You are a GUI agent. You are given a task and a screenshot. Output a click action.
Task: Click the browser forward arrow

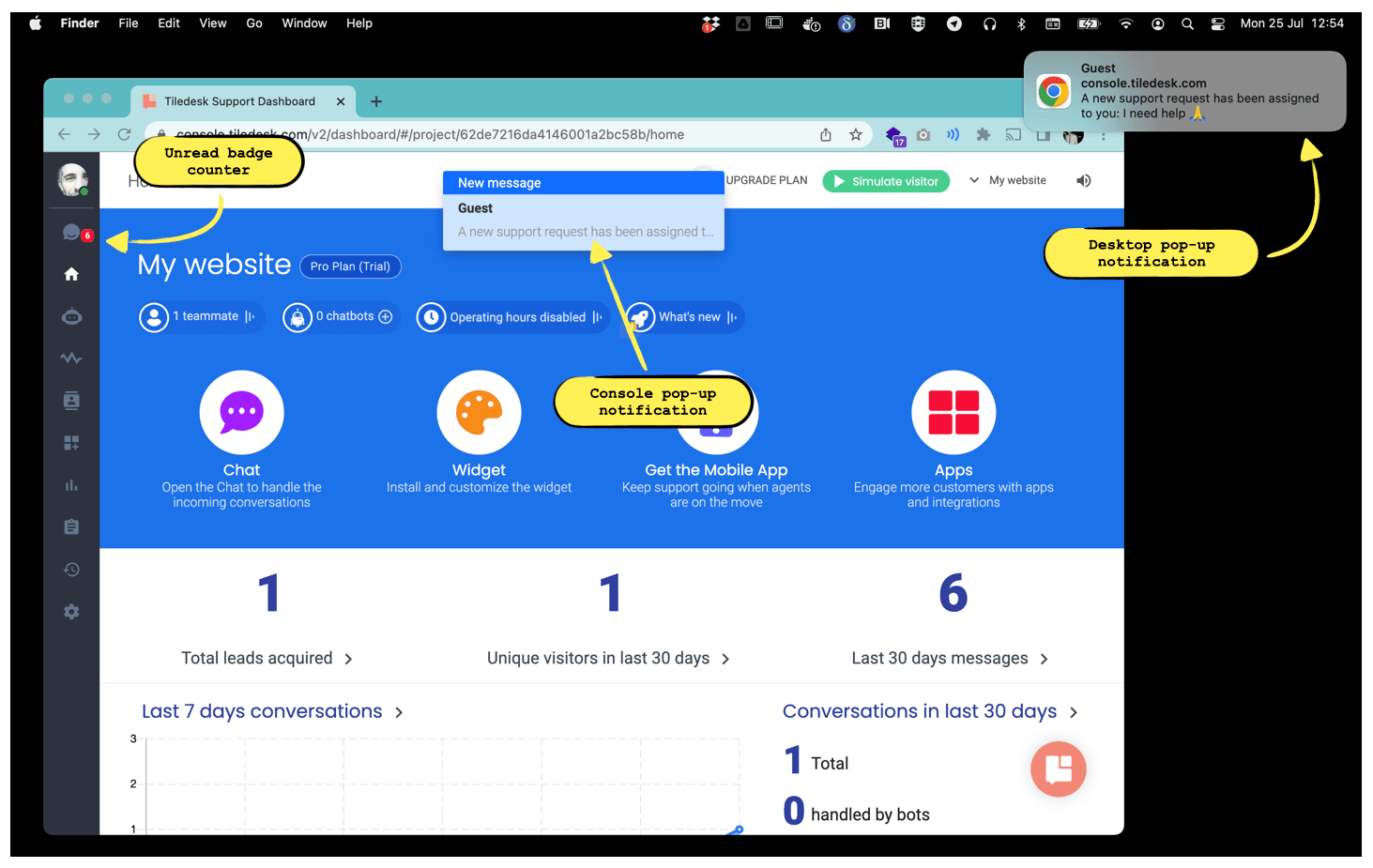(x=94, y=134)
